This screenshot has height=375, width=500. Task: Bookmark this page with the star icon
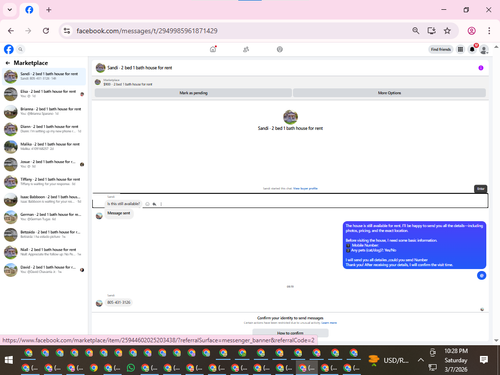click(x=447, y=31)
